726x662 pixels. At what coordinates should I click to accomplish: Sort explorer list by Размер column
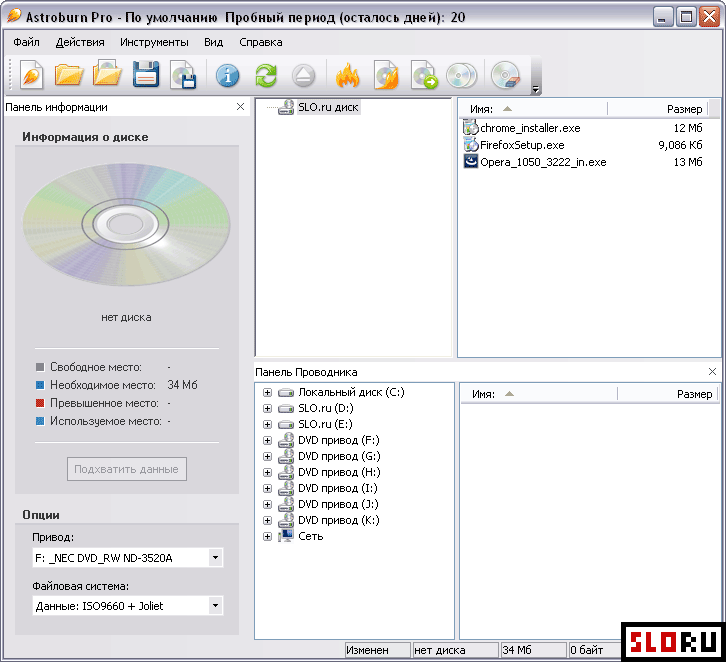[667, 394]
